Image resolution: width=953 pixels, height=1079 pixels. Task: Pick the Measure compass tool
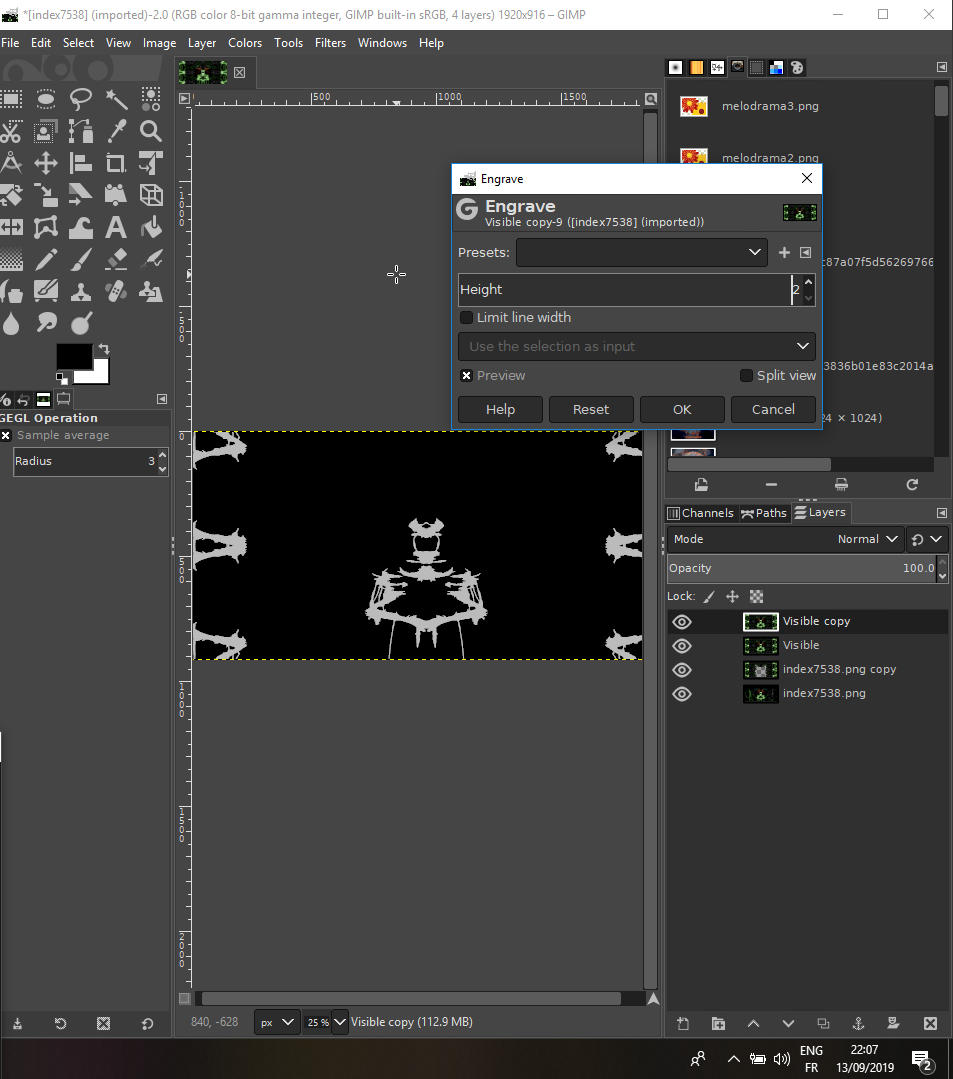pos(11,164)
